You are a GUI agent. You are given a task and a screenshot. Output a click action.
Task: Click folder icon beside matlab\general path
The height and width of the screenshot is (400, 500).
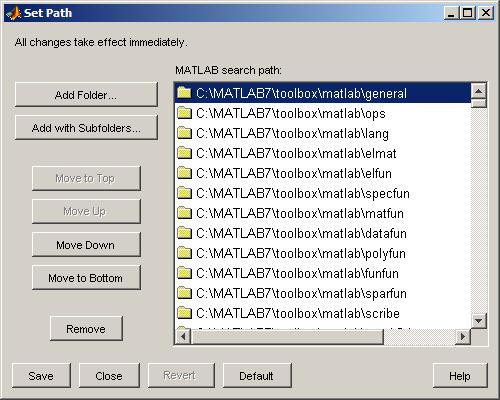tap(184, 93)
